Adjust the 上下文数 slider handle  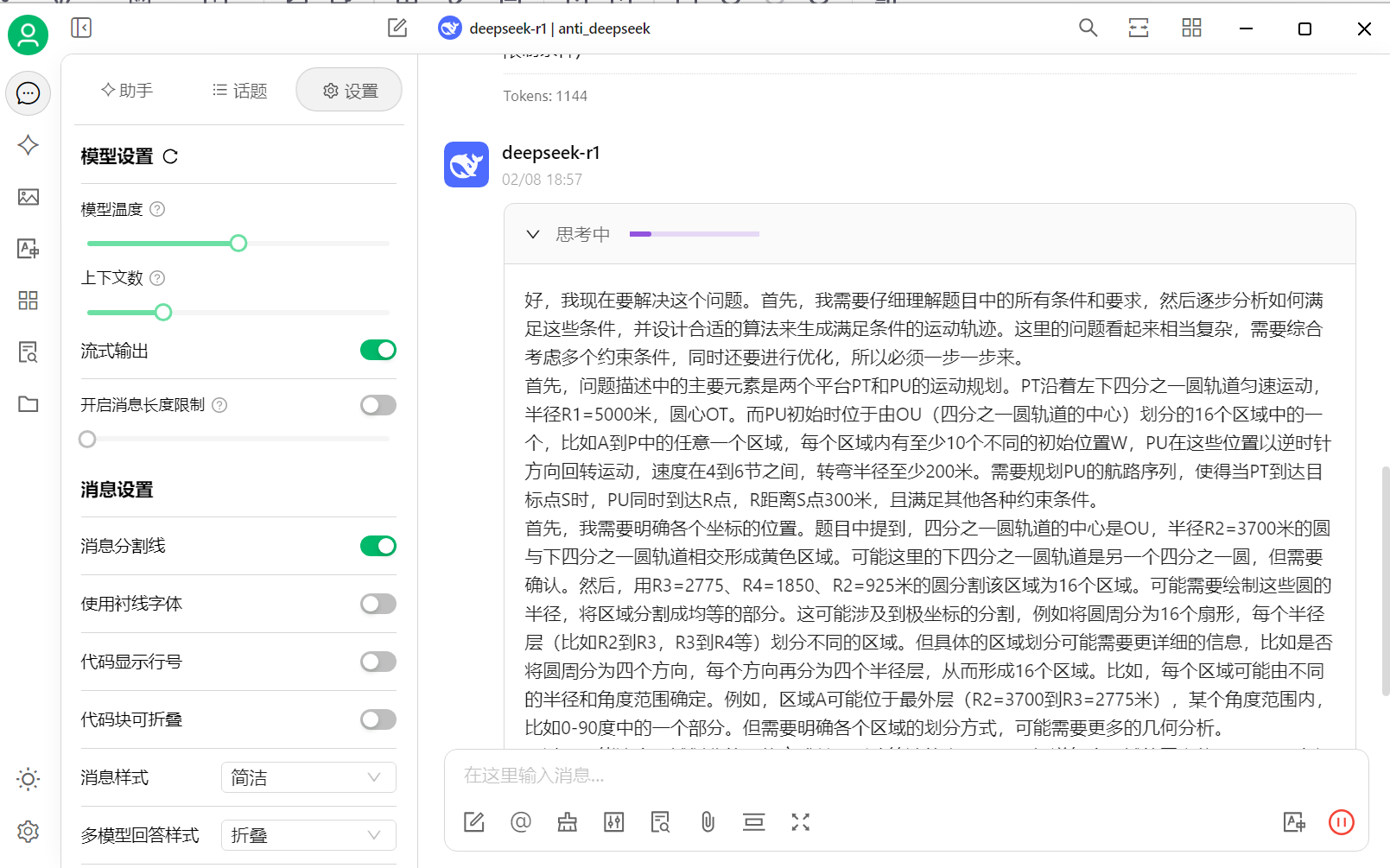163,313
